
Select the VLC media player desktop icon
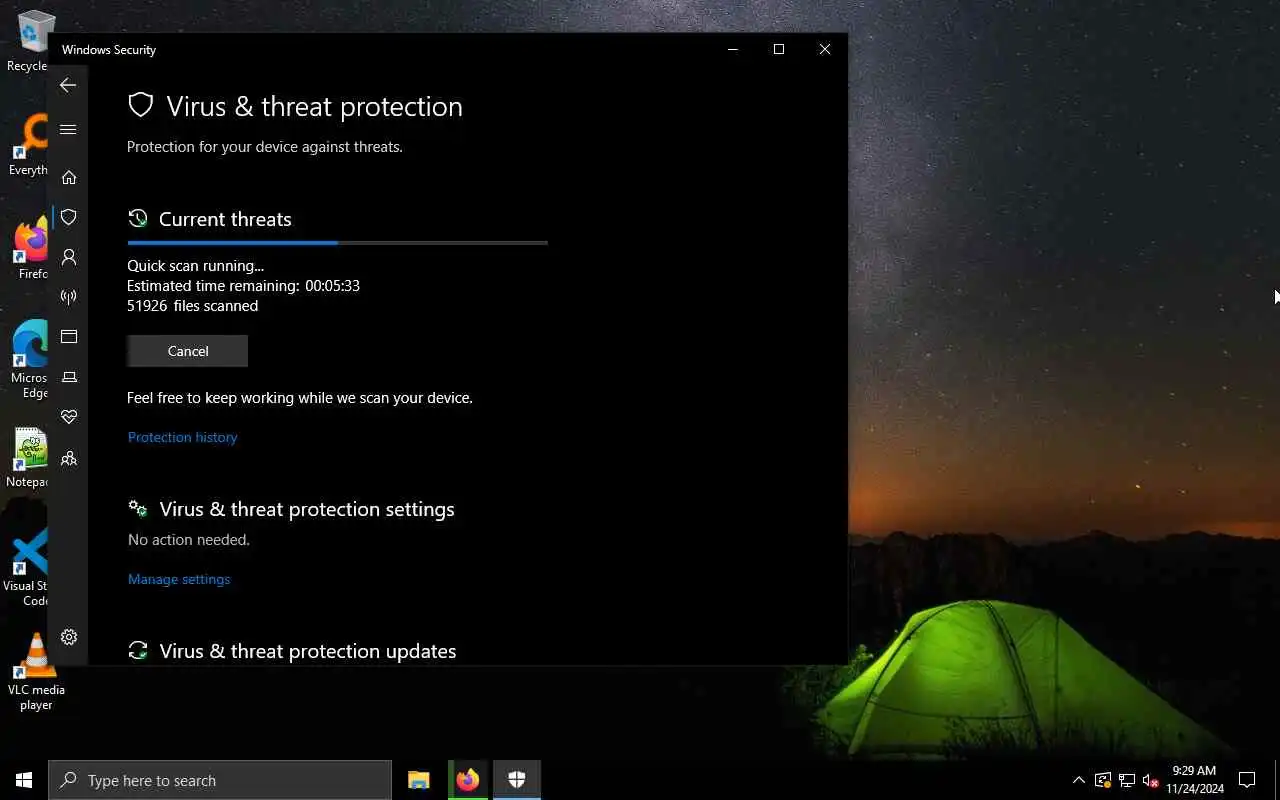[x=36, y=672]
